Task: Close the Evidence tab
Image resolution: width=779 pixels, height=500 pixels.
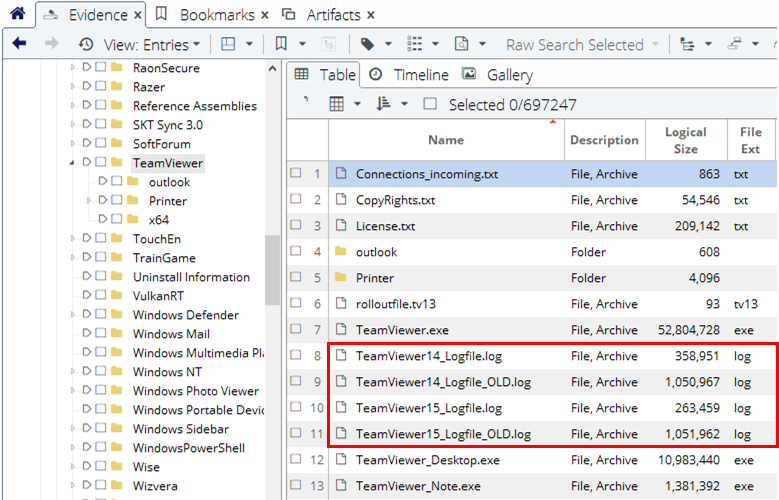Action: click(x=138, y=15)
